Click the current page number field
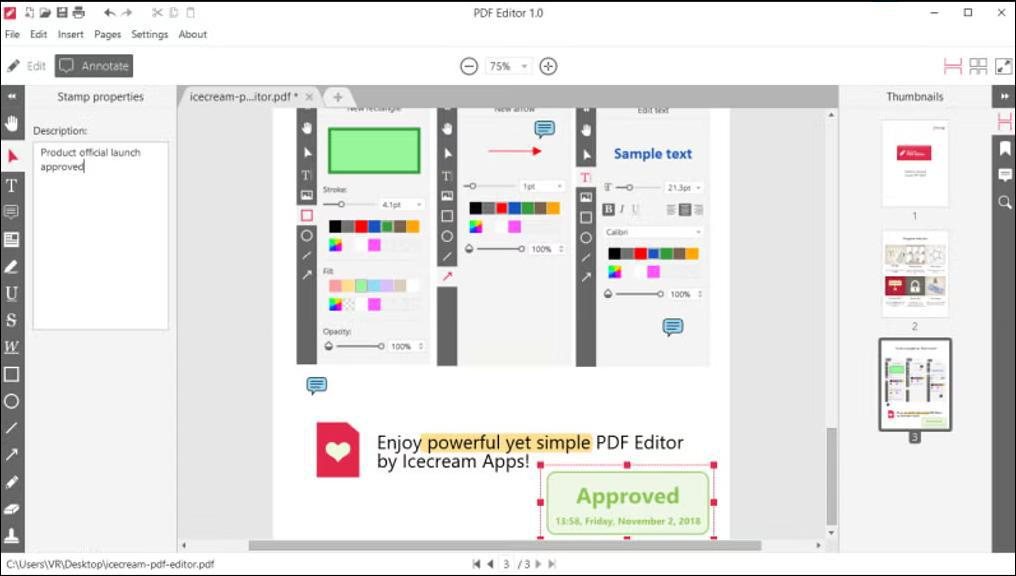1016x576 pixels. (x=507, y=564)
